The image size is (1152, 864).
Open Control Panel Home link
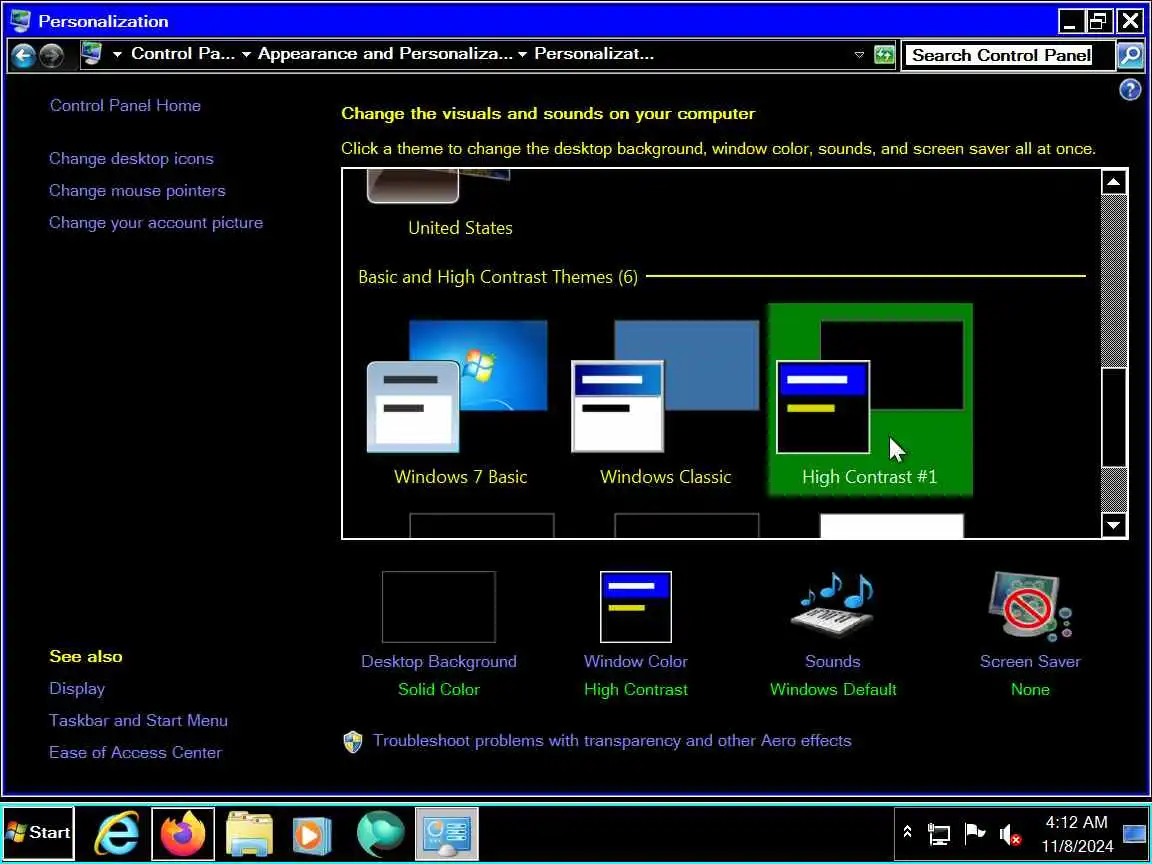[x=125, y=105]
